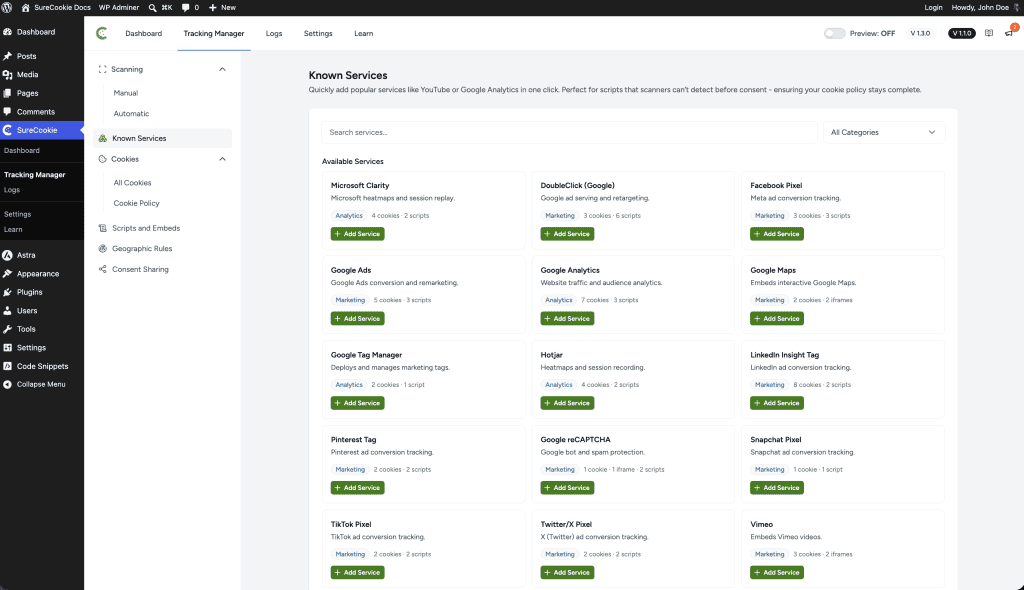Add the LinkedIn Insight Tag service
The image size is (1024, 590).
click(x=777, y=403)
